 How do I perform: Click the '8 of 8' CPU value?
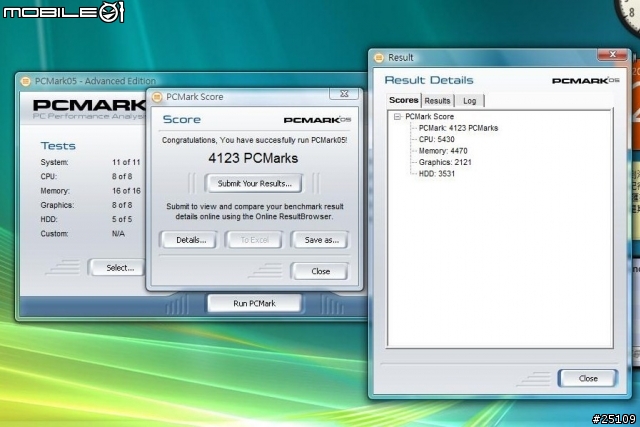point(122,176)
